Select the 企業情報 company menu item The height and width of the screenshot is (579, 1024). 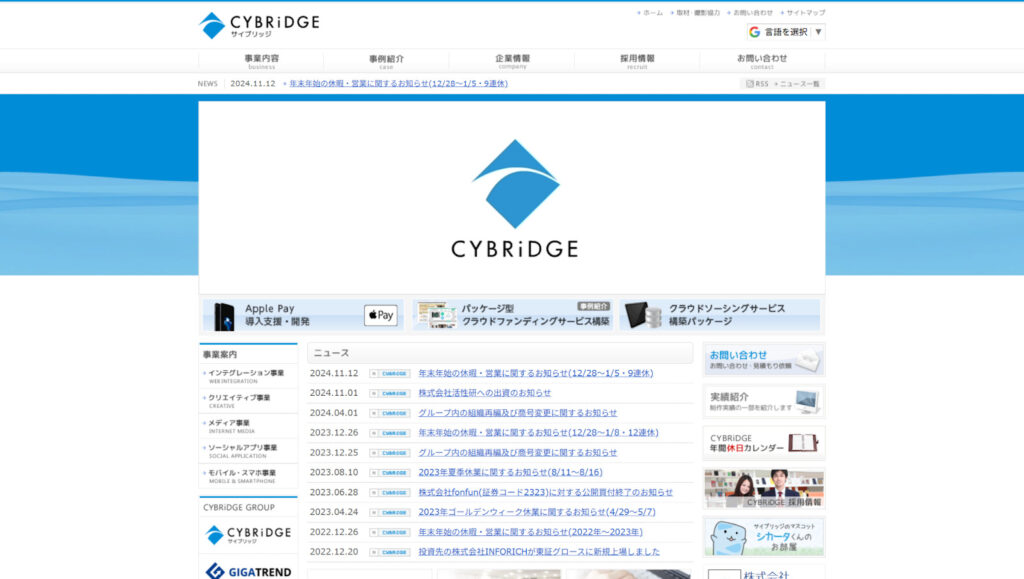pos(512,61)
